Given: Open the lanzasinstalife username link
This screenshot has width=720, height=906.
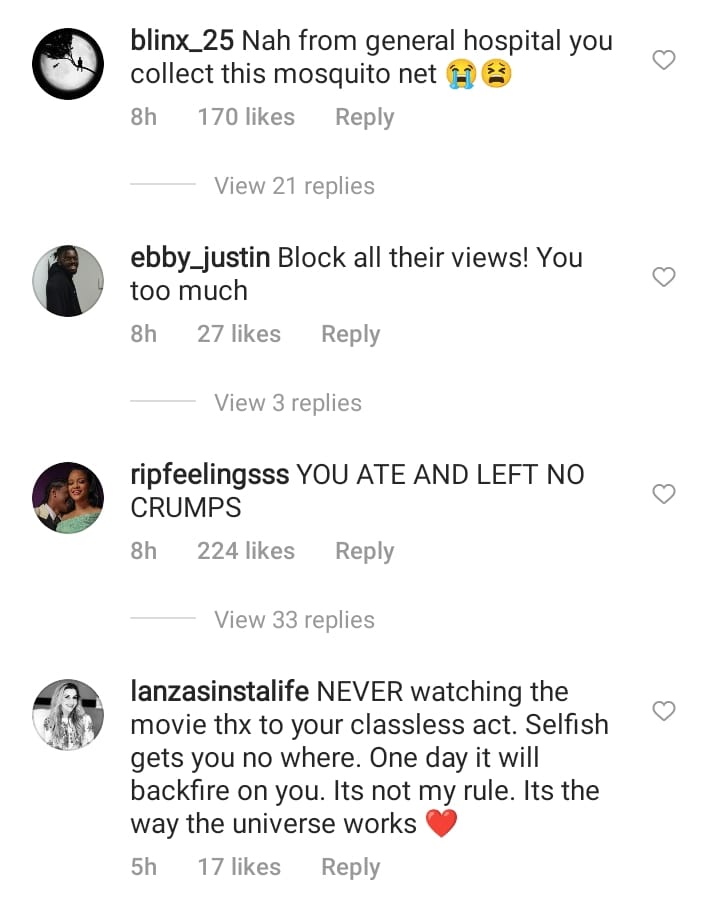Looking at the screenshot, I should coord(222,692).
